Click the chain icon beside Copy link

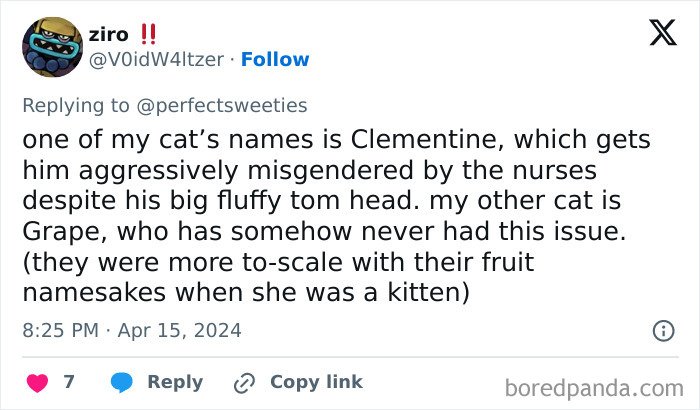tap(244, 382)
